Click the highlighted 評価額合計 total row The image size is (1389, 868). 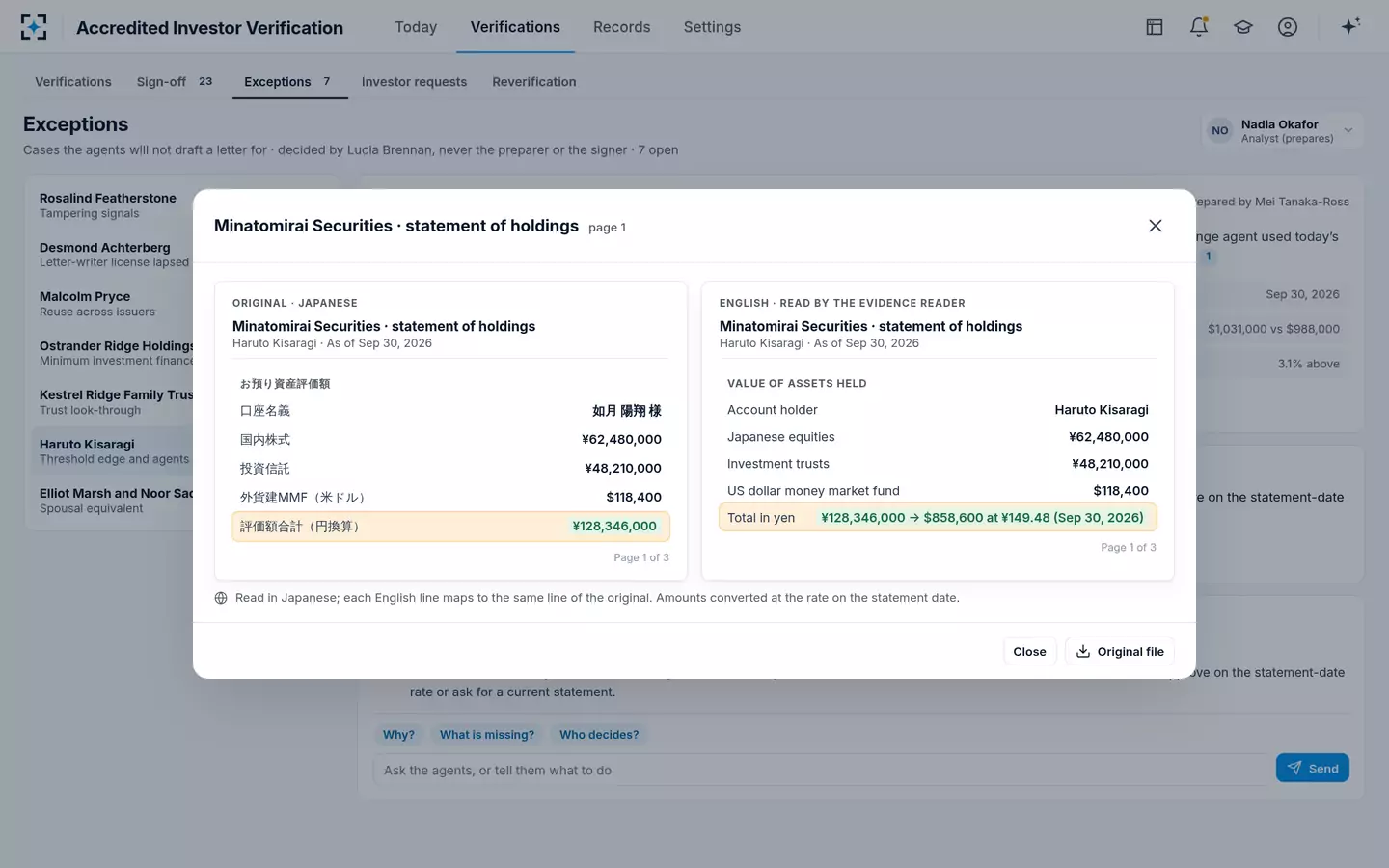tap(450, 527)
